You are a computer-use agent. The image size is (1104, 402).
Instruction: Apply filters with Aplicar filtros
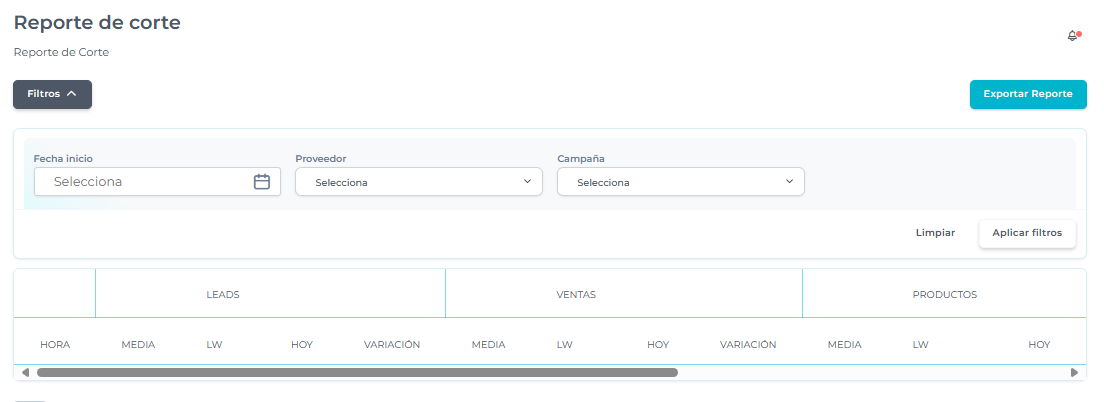1027,233
